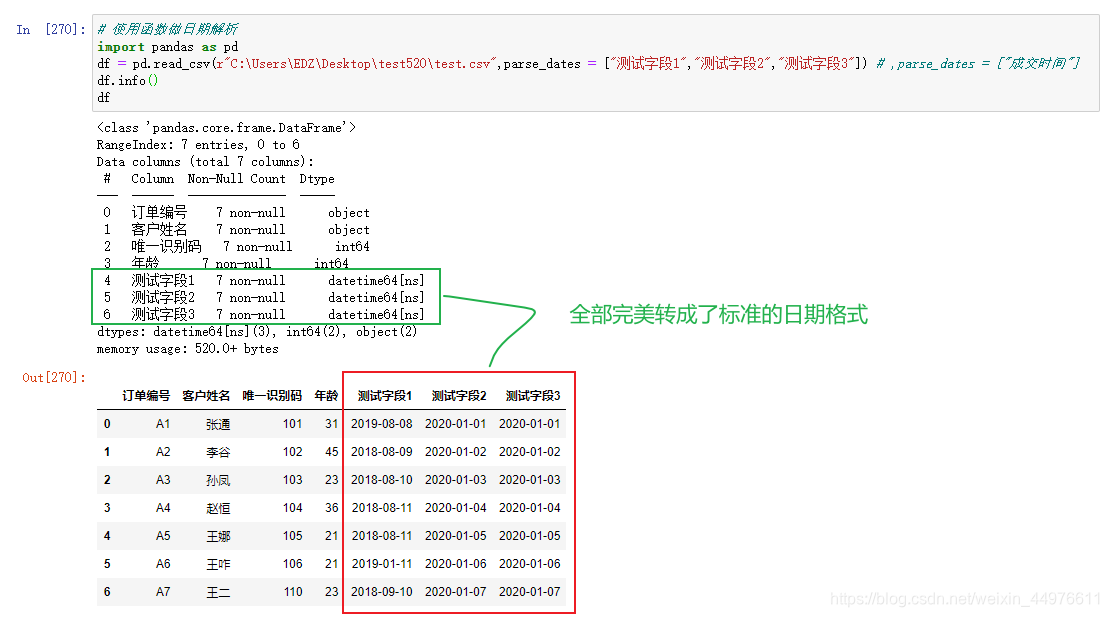Viewport: 1109px width, 617px height.
Task: Click row index 3 in the dataframe
Action: click(x=107, y=507)
